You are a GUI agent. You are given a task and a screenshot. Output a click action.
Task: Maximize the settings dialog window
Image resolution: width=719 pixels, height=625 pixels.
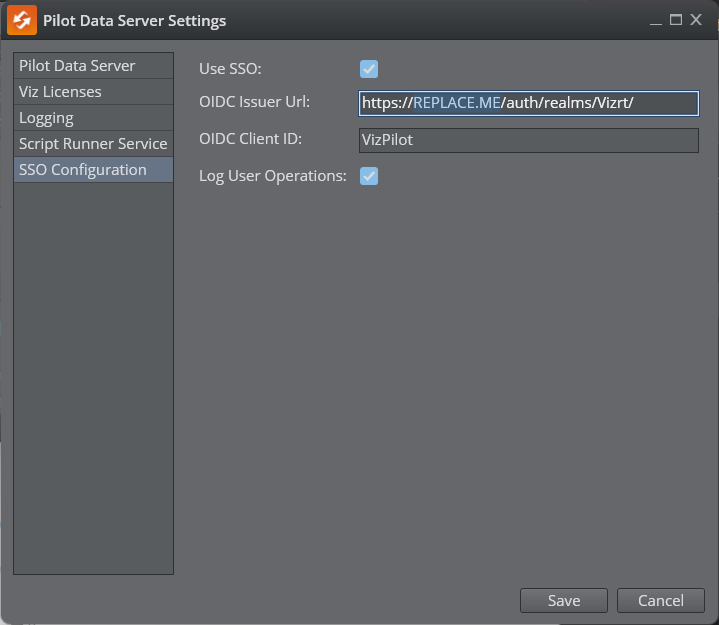(x=676, y=20)
